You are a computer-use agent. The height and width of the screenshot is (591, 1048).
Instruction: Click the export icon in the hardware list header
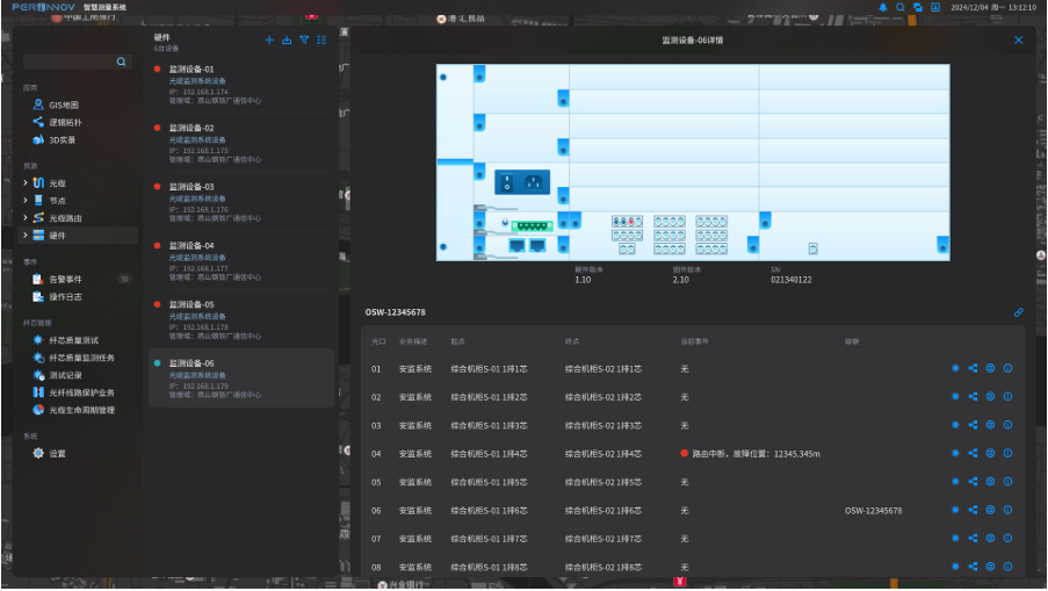tap(287, 40)
